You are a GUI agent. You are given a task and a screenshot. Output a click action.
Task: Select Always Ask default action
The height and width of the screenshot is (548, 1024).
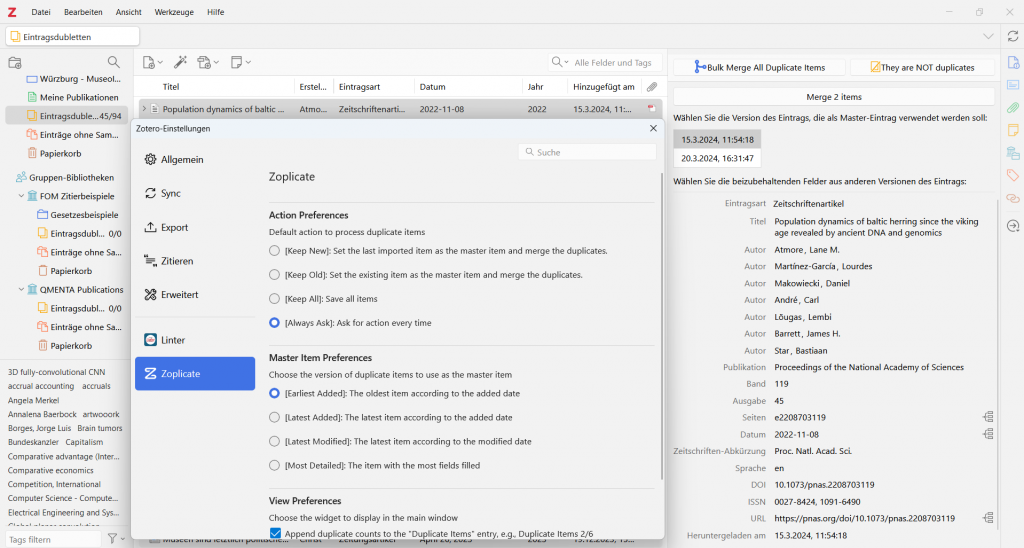[x=274, y=323]
